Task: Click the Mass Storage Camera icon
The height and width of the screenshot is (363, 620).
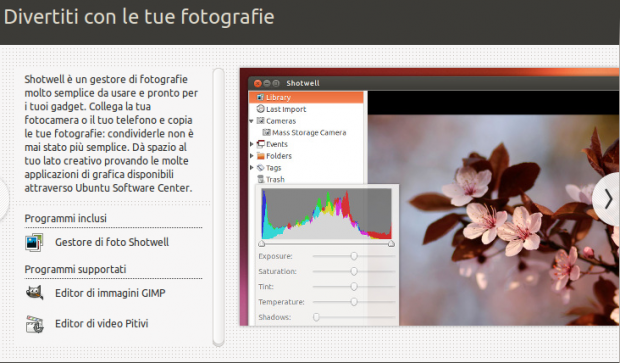Action: [267, 132]
